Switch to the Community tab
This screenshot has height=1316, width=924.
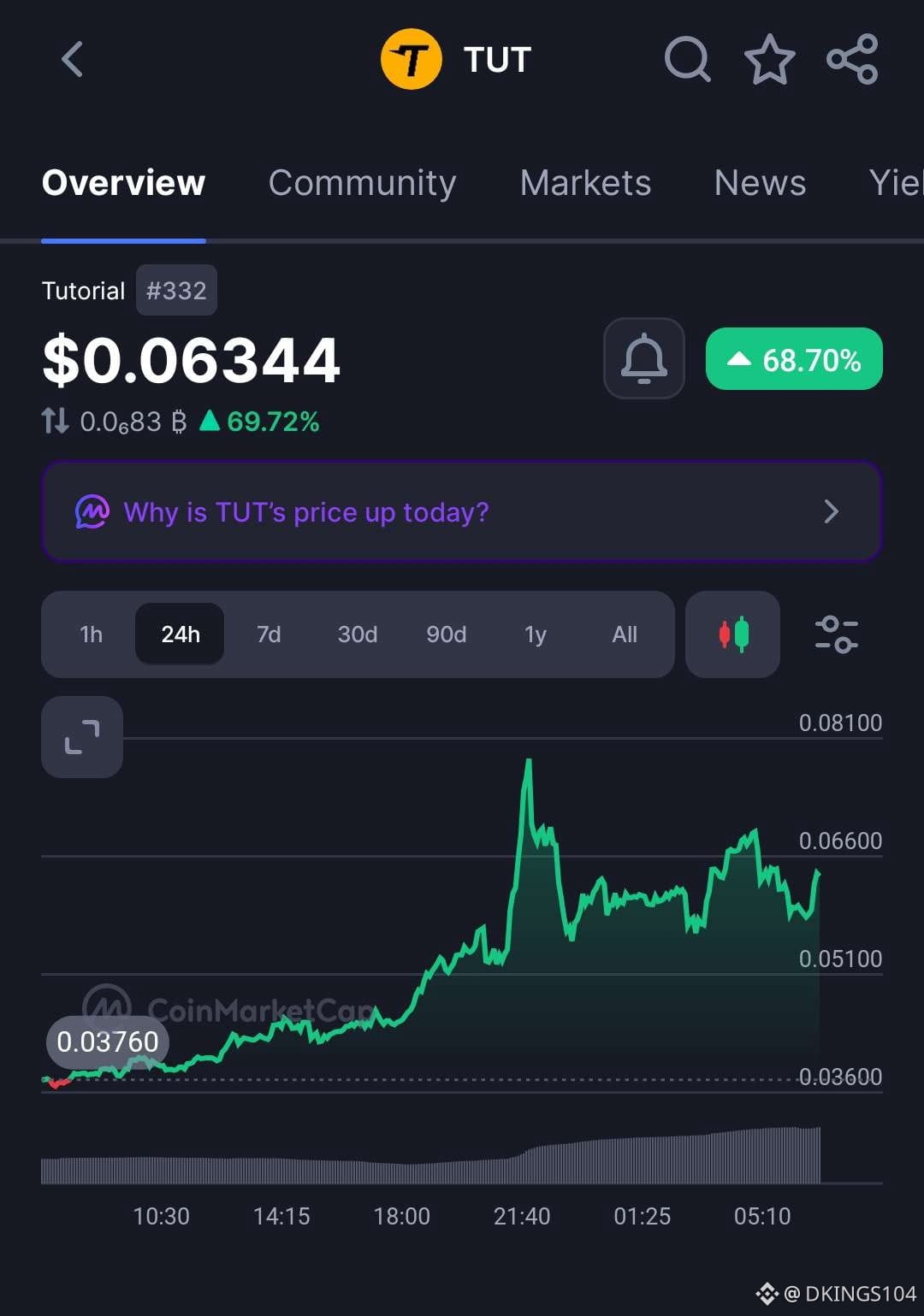pyautogui.click(x=362, y=183)
